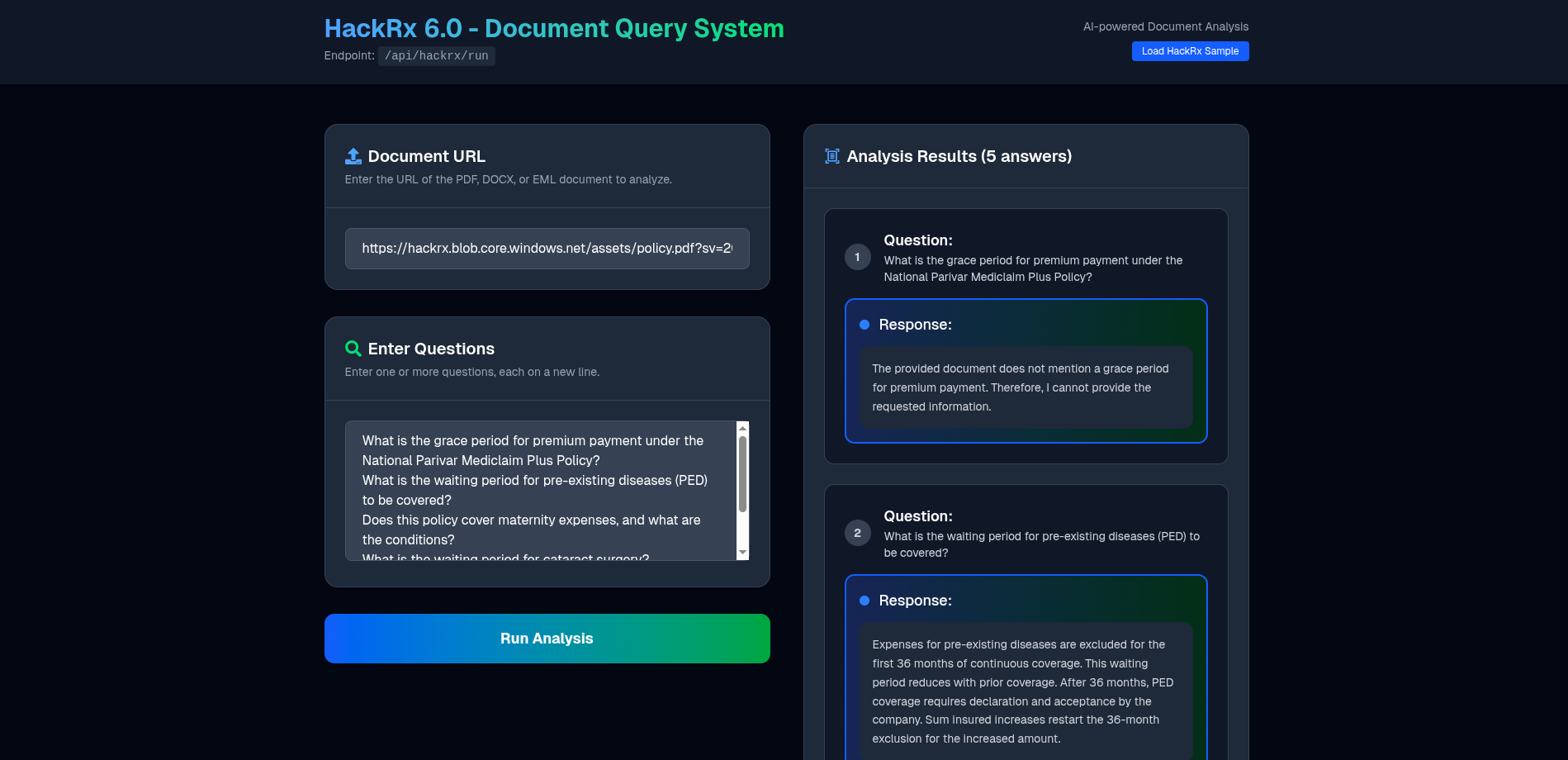1568x760 pixels.
Task: Click the questions box scrollbar thumb
Action: (742, 474)
